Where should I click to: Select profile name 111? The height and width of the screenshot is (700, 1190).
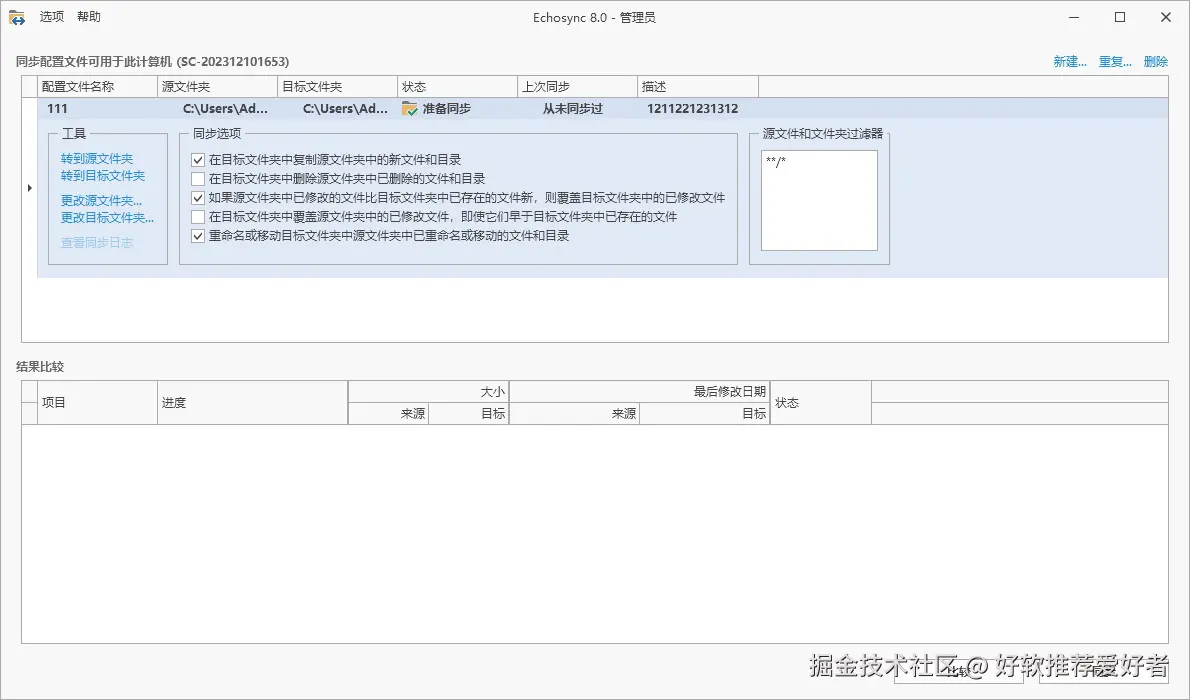pyautogui.click(x=57, y=109)
